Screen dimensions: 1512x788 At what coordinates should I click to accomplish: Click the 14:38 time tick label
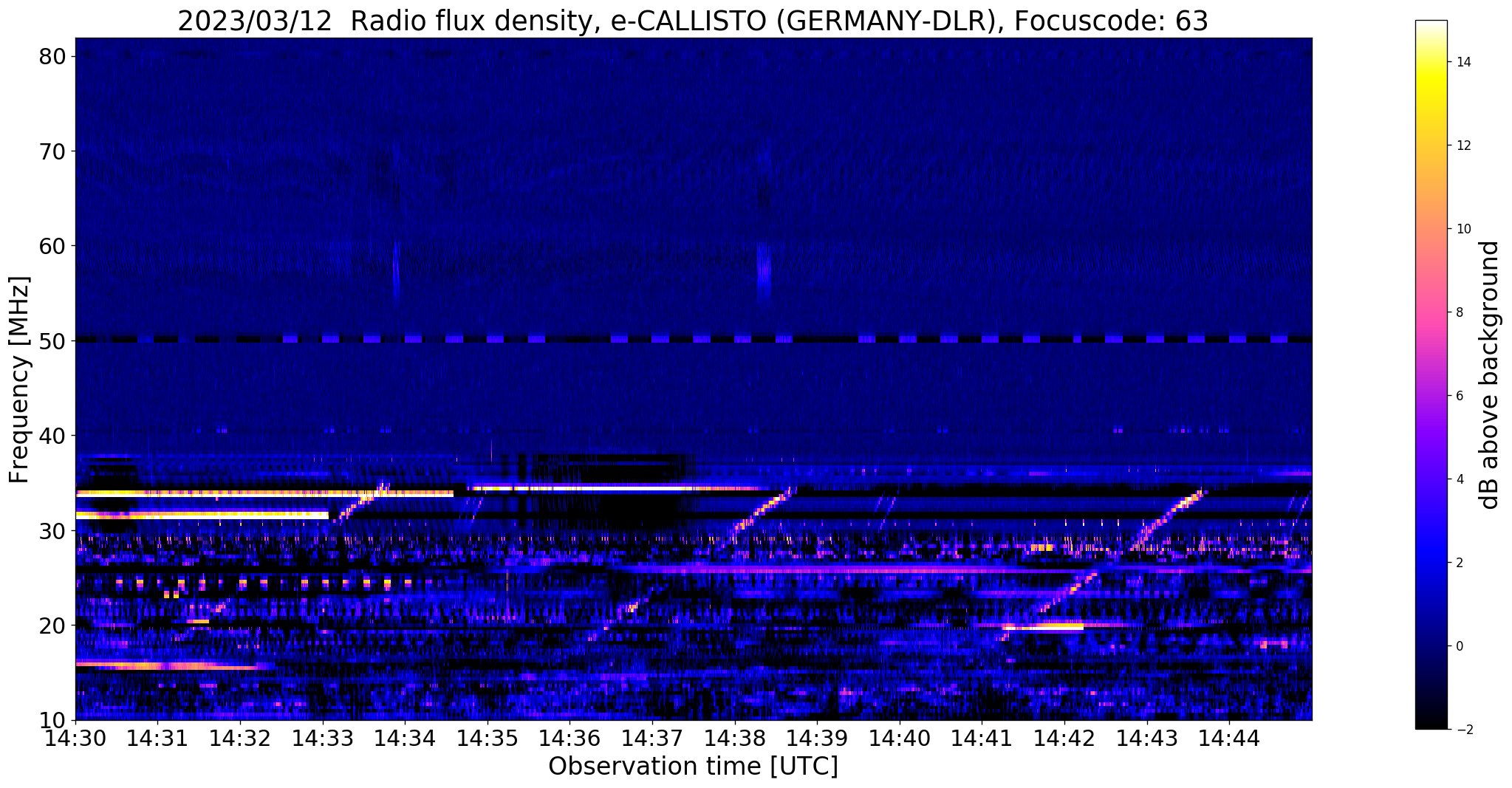click(735, 739)
